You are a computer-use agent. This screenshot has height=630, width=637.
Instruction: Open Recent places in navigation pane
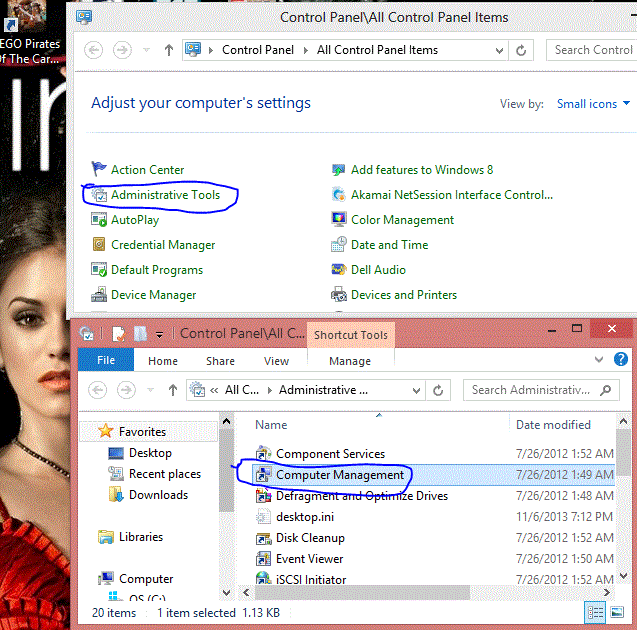click(165, 474)
